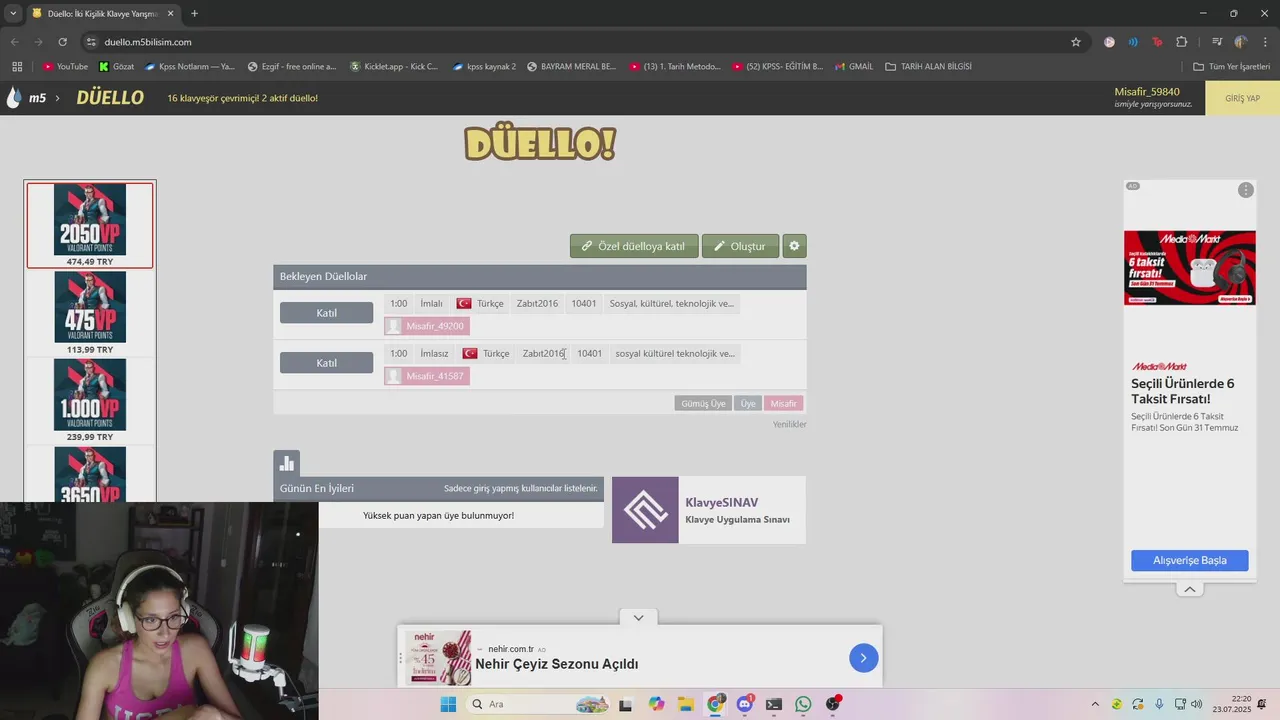Open the Chrome apps grid icon
1280x720 pixels.
17,67
